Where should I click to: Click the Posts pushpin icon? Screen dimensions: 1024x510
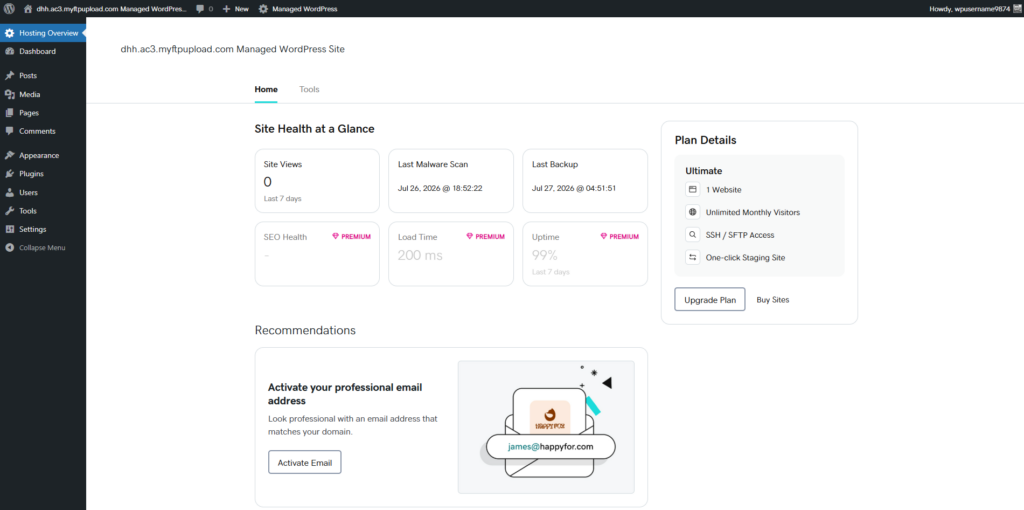coord(9,76)
